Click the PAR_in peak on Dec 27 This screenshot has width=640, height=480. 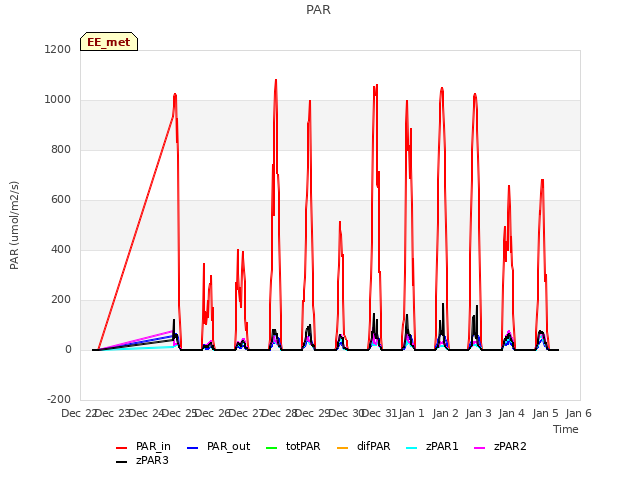coord(276,80)
